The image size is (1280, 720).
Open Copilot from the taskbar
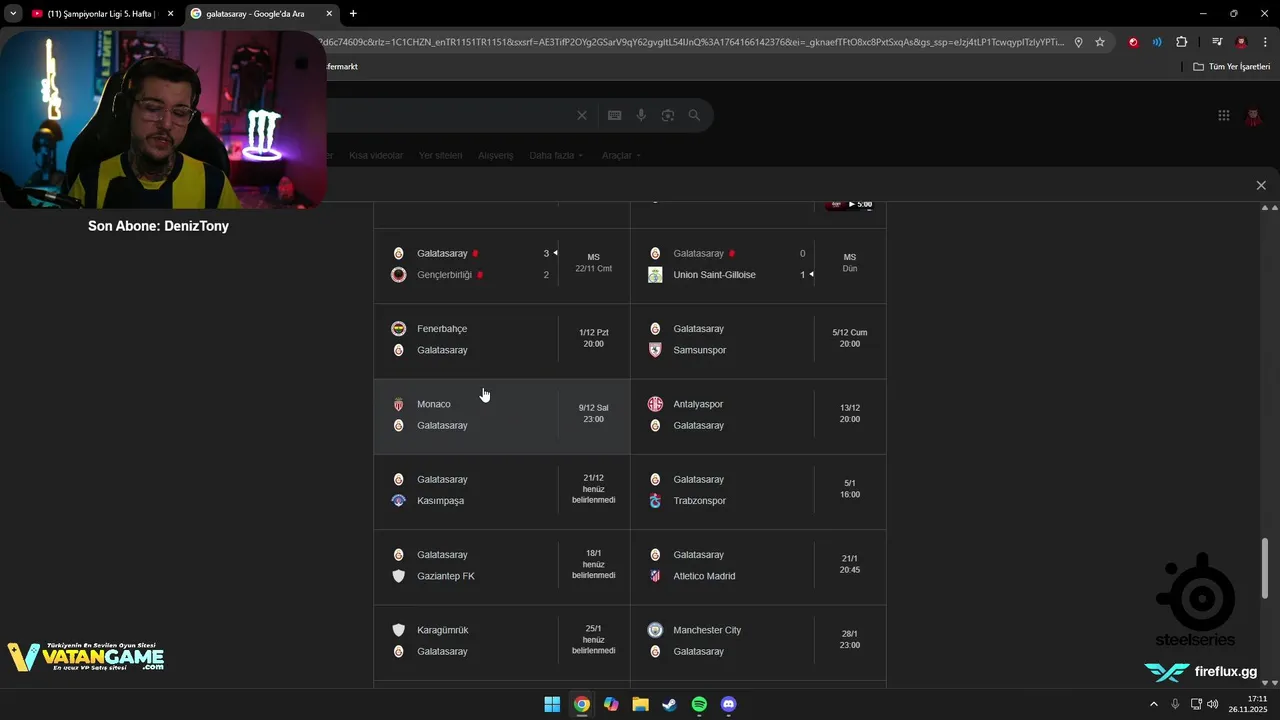tap(611, 704)
